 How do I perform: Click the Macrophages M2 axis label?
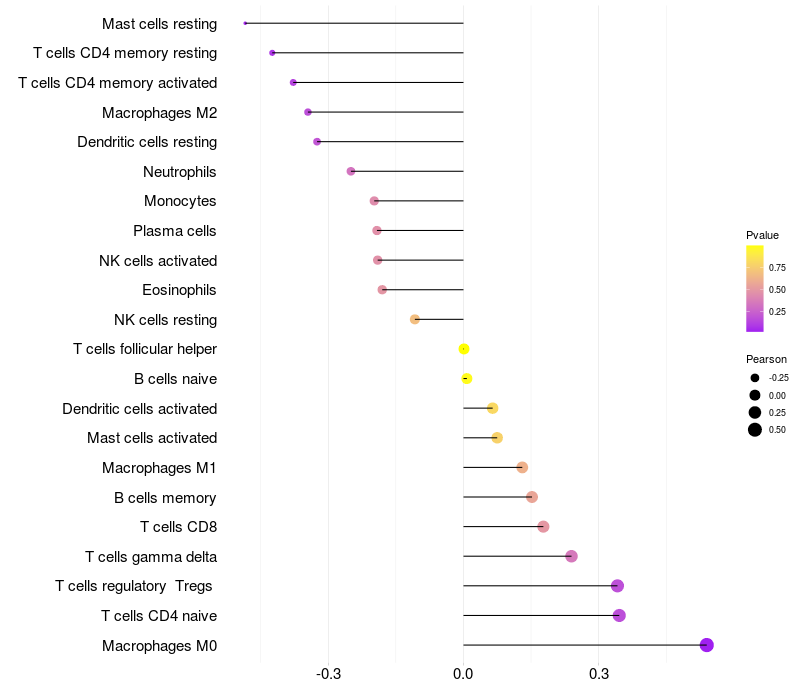160,113
